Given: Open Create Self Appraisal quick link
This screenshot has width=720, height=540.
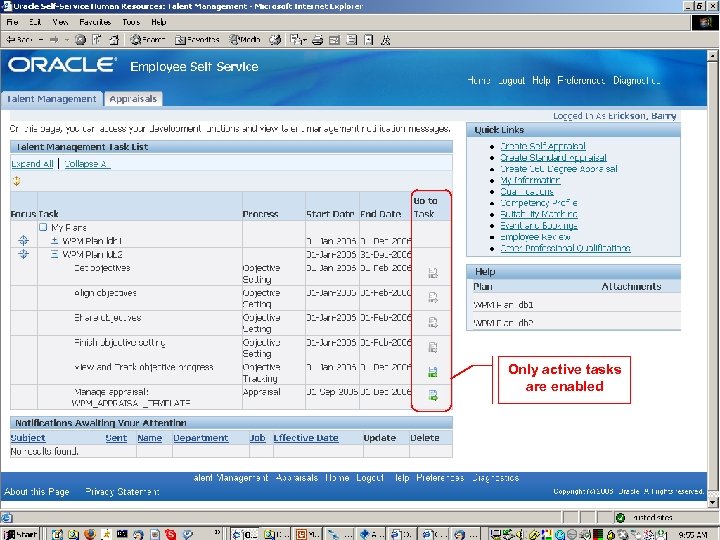Looking at the screenshot, I should tap(543, 146).
